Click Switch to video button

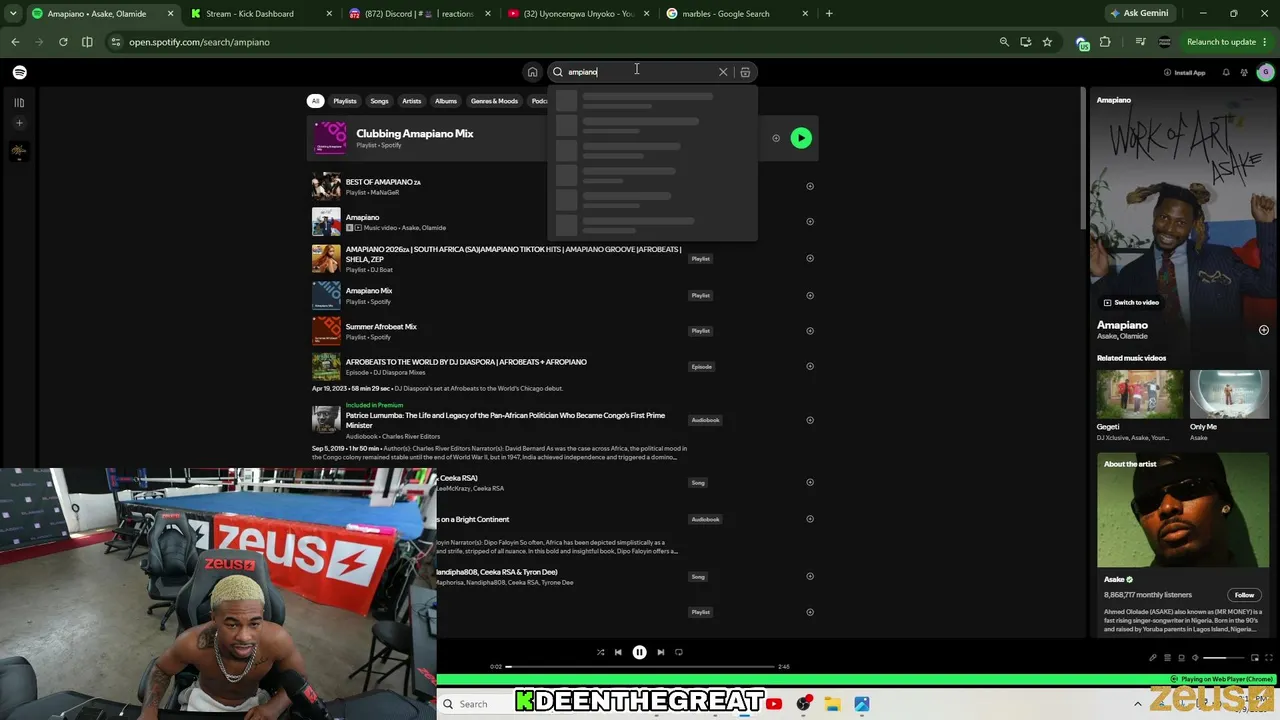[1131, 302]
